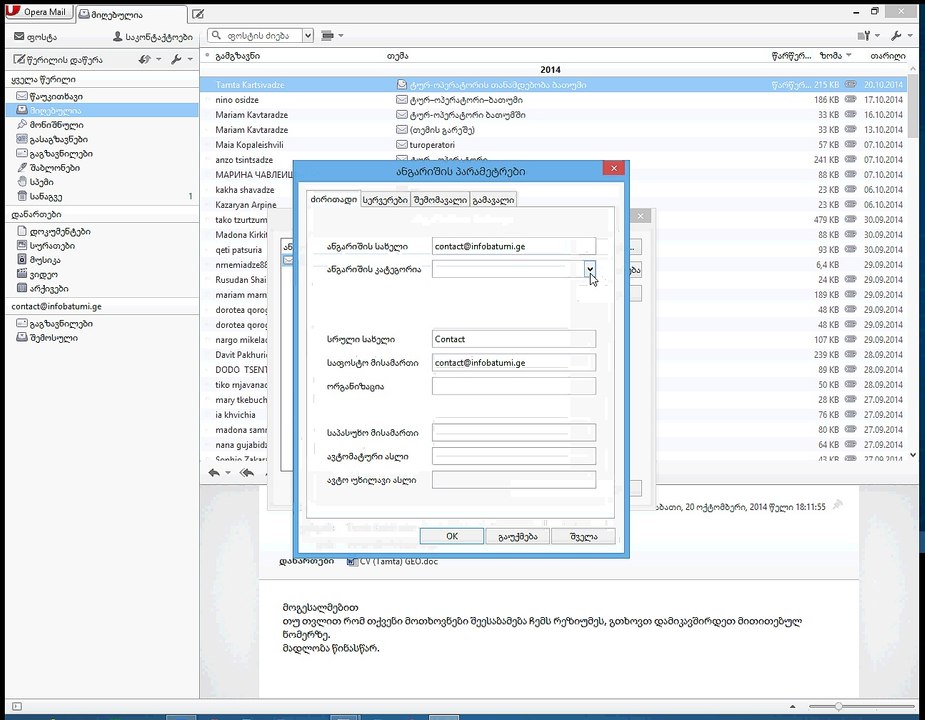Open the turoperatori message from Maia Kopaleishvili
Image resolution: width=925 pixels, height=720 pixels.
pyautogui.click(x=552, y=145)
